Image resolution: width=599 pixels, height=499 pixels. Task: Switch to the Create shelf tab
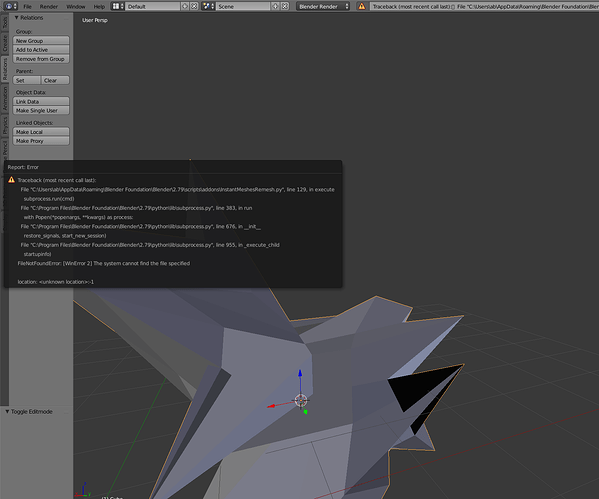5,43
